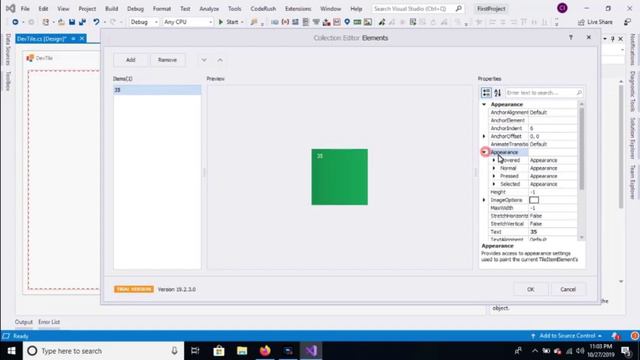Click the green tile in Preview
Screen dimensions: 640x360
340,177
